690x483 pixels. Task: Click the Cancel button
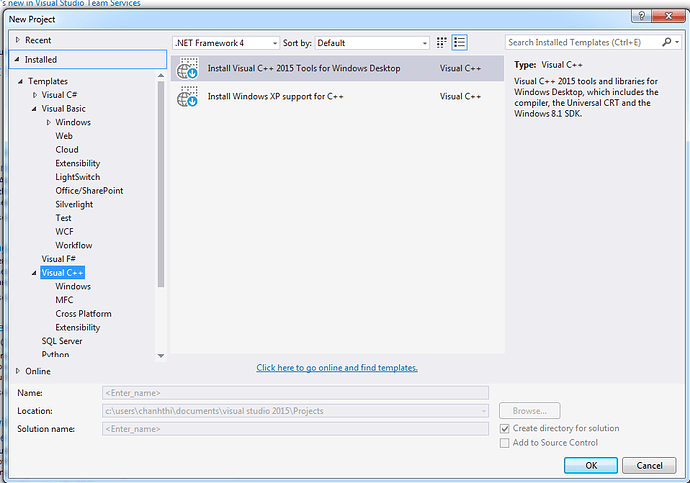(650, 465)
